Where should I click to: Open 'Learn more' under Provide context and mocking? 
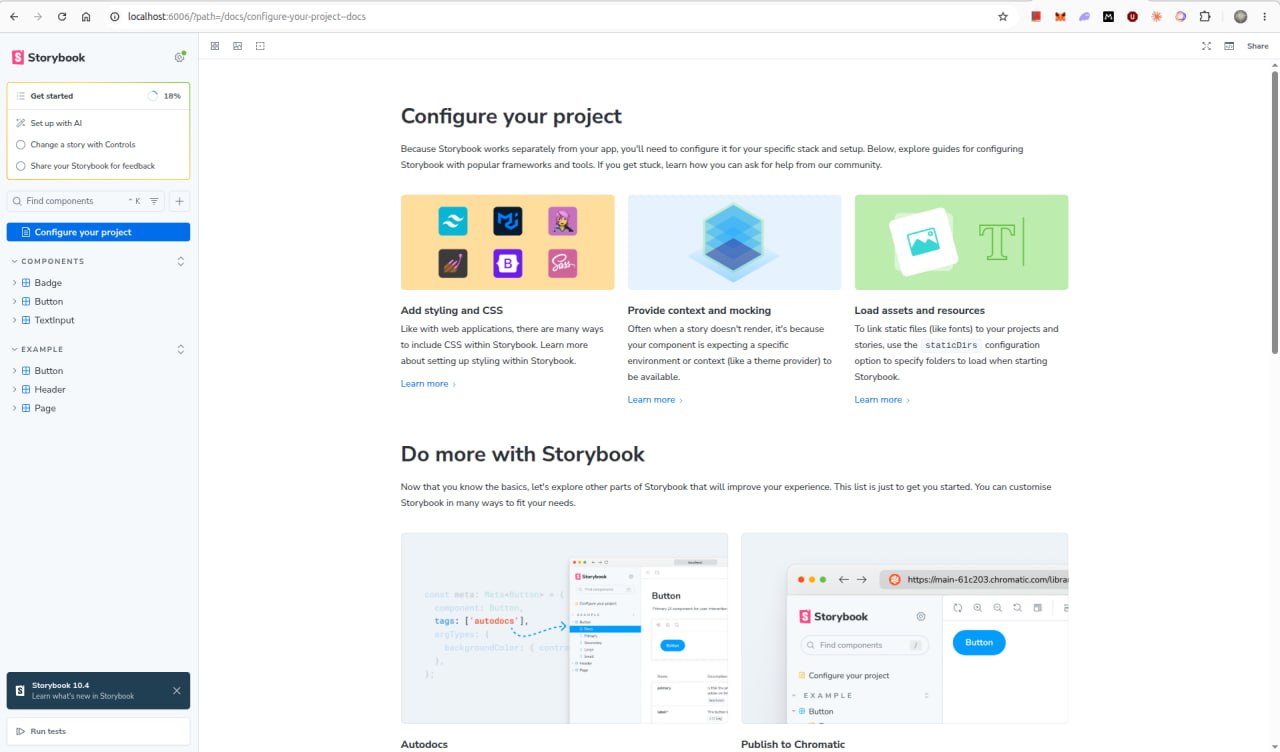(x=655, y=400)
